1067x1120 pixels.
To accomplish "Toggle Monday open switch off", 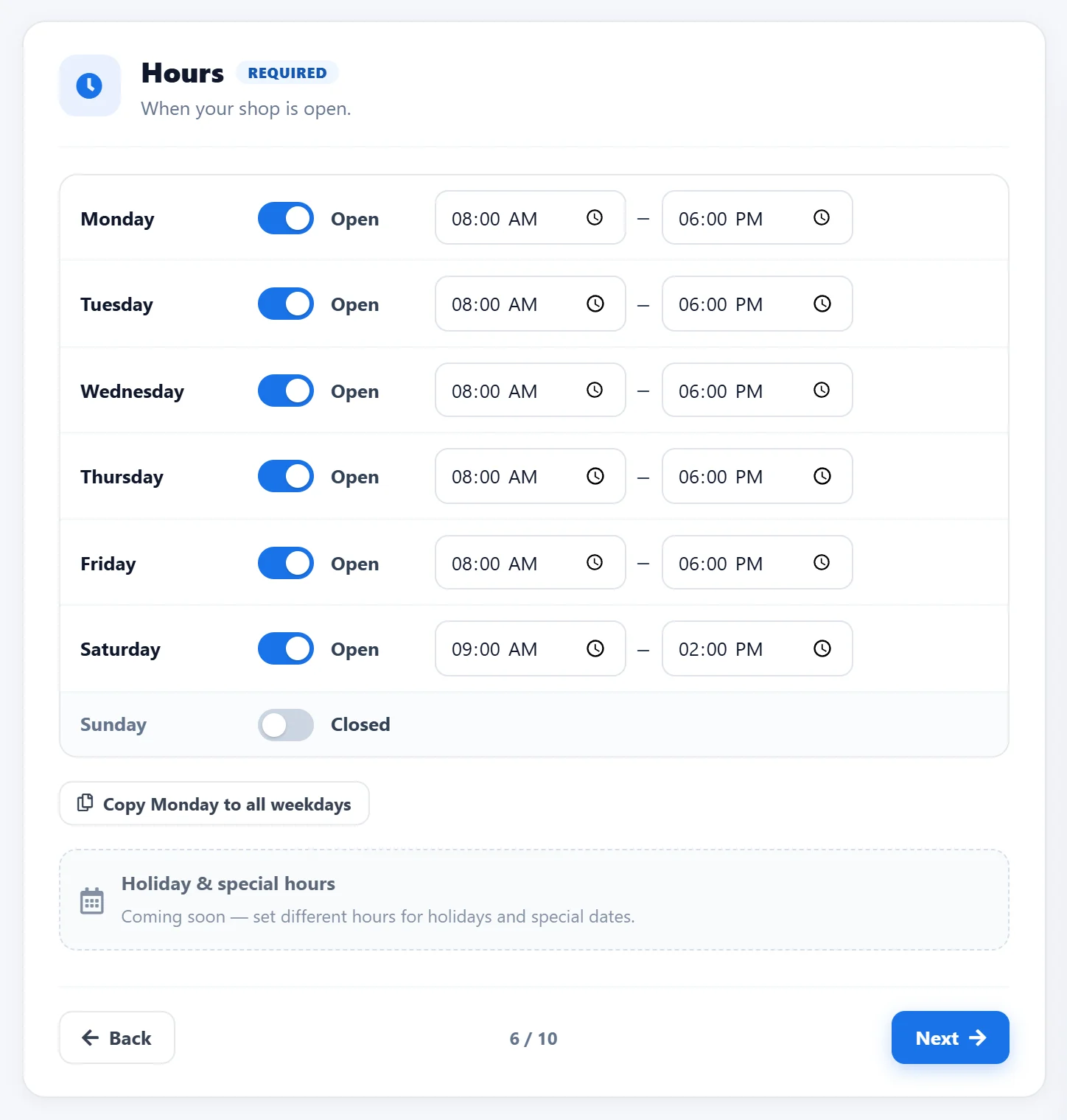I will (286, 218).
